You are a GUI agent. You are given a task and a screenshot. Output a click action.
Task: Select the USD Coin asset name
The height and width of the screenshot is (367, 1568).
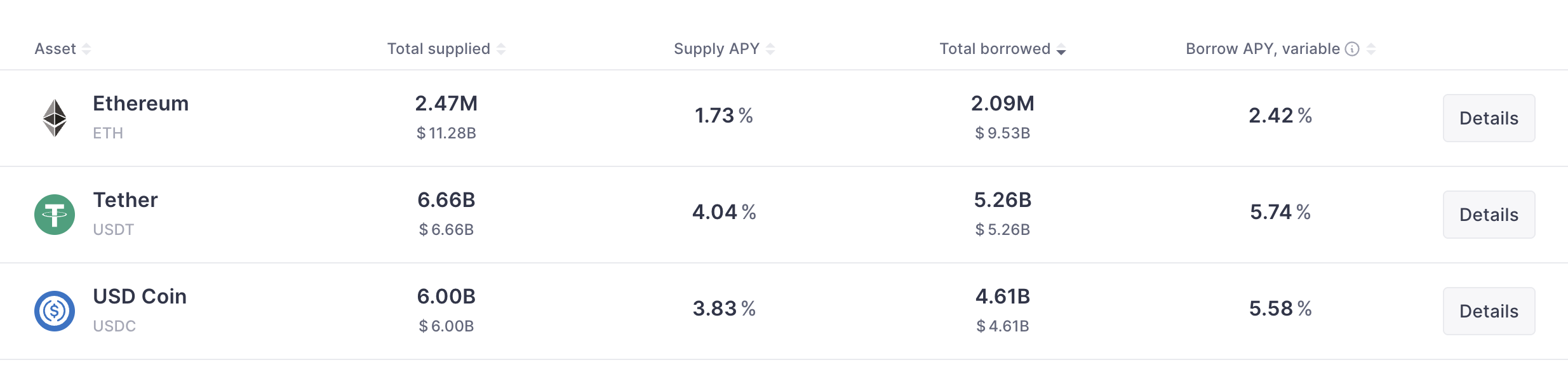(x=140, y=297)
